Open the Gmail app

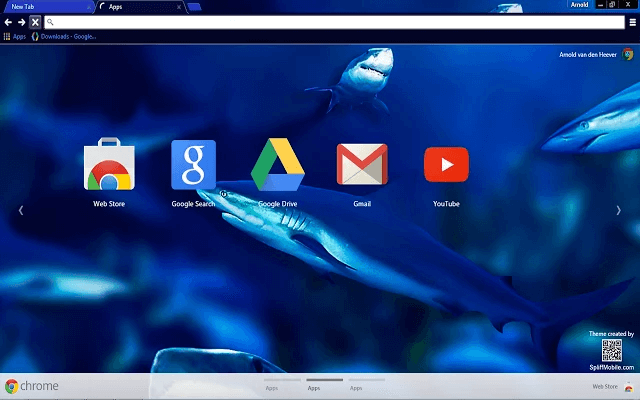[362, 166]
